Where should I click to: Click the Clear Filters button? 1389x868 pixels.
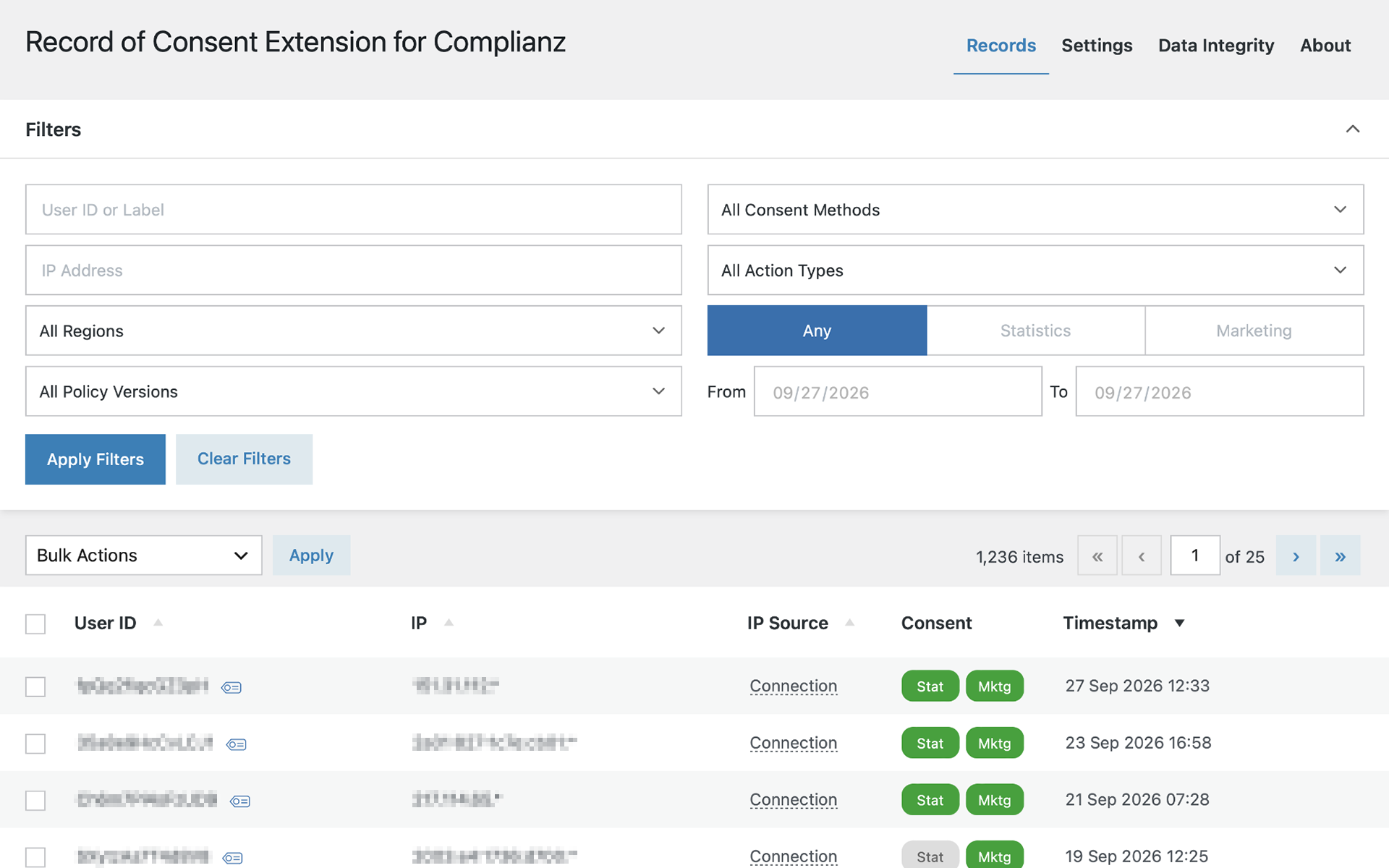click(x=244, y=459)
